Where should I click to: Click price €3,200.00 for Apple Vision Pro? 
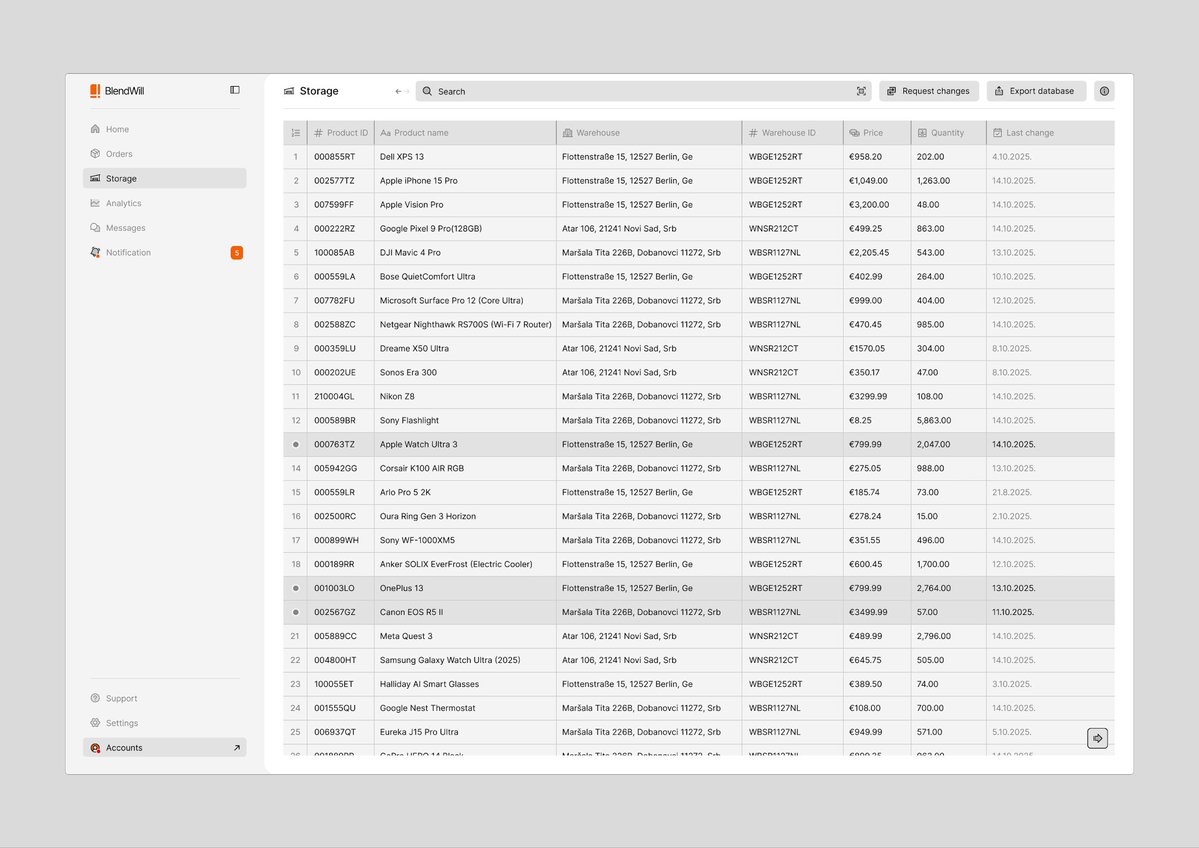[x=869, y=205]
